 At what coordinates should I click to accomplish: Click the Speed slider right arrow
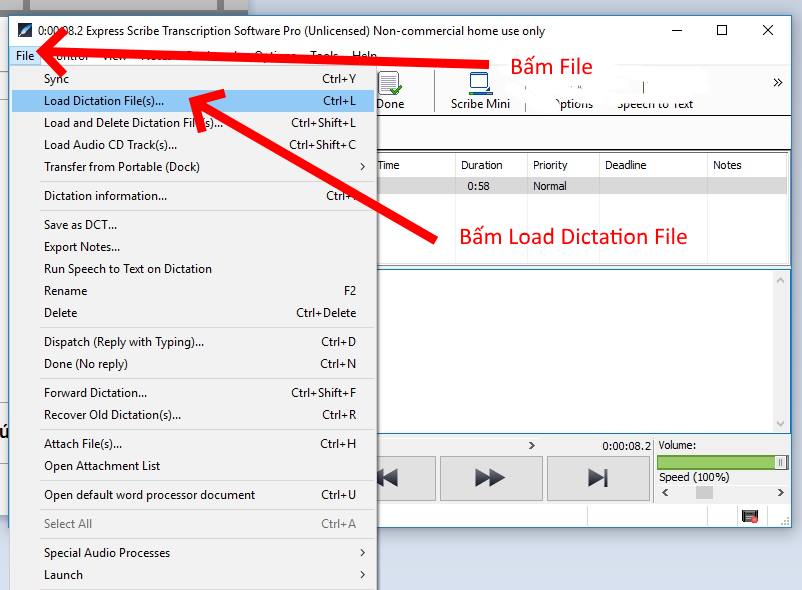tap(781, 493)
